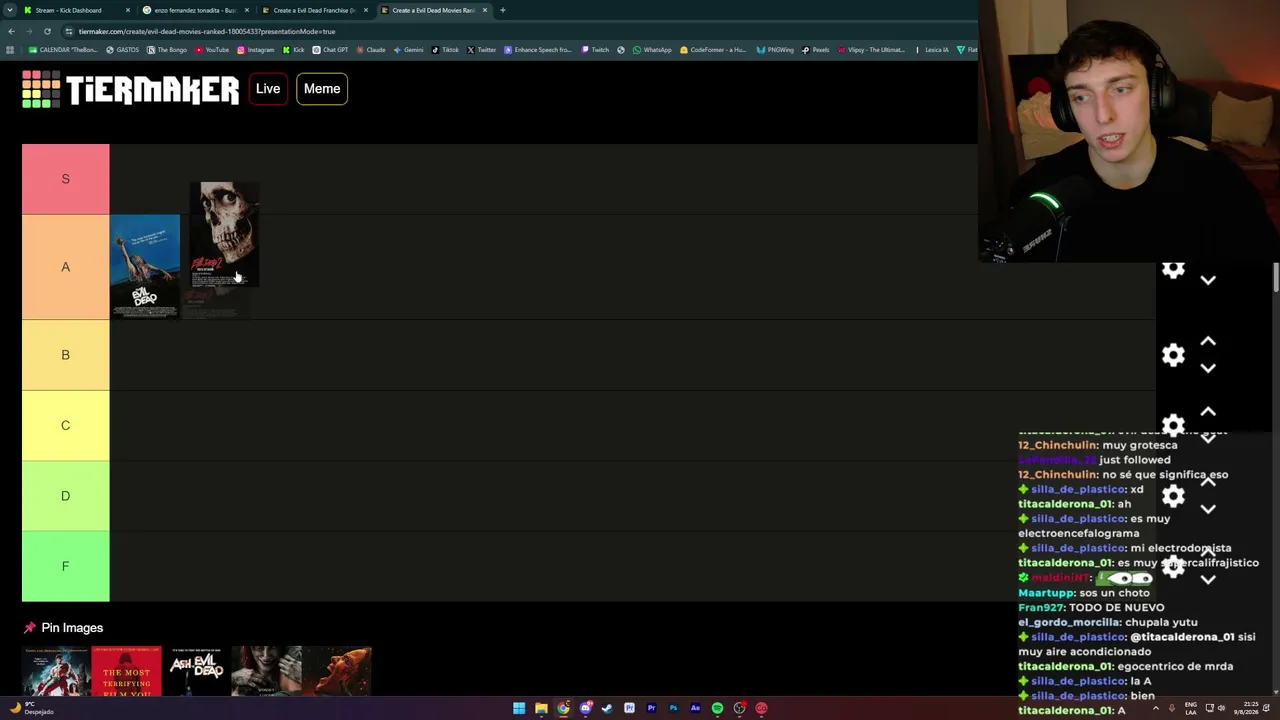Screen dimensions: 1280x720
Task: Reload the page with the refresh button
Action: tap(47, 31)
